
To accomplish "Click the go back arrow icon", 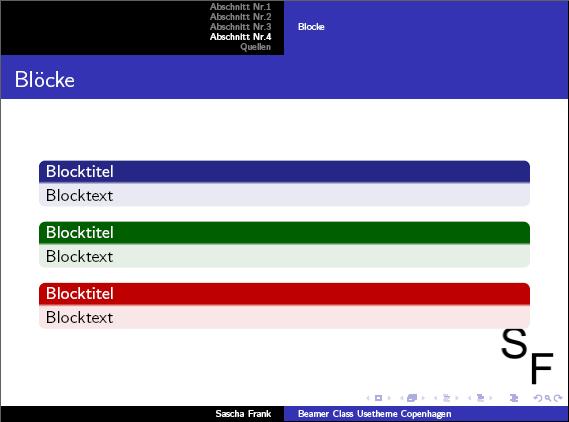I will point(538,398).
